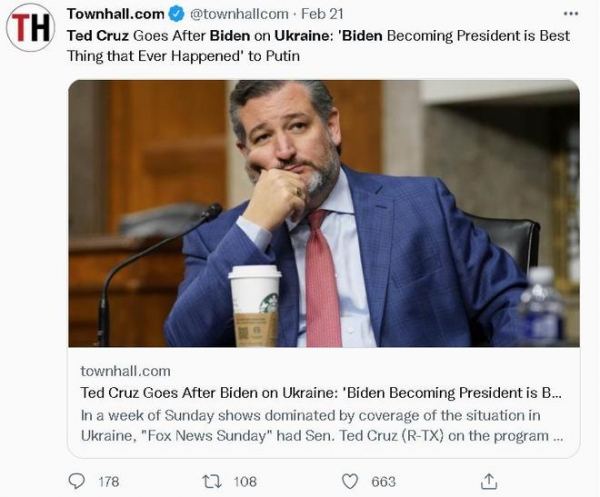600x497 pixels.
Task: Click the townhall.com domain in the card
Action: 125,370
